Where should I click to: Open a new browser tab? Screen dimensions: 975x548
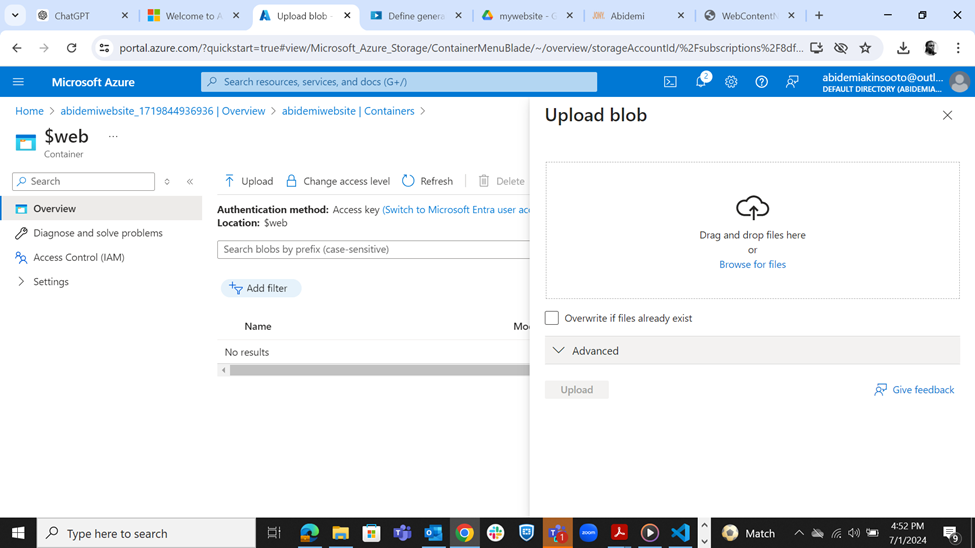tap(819, 16)
